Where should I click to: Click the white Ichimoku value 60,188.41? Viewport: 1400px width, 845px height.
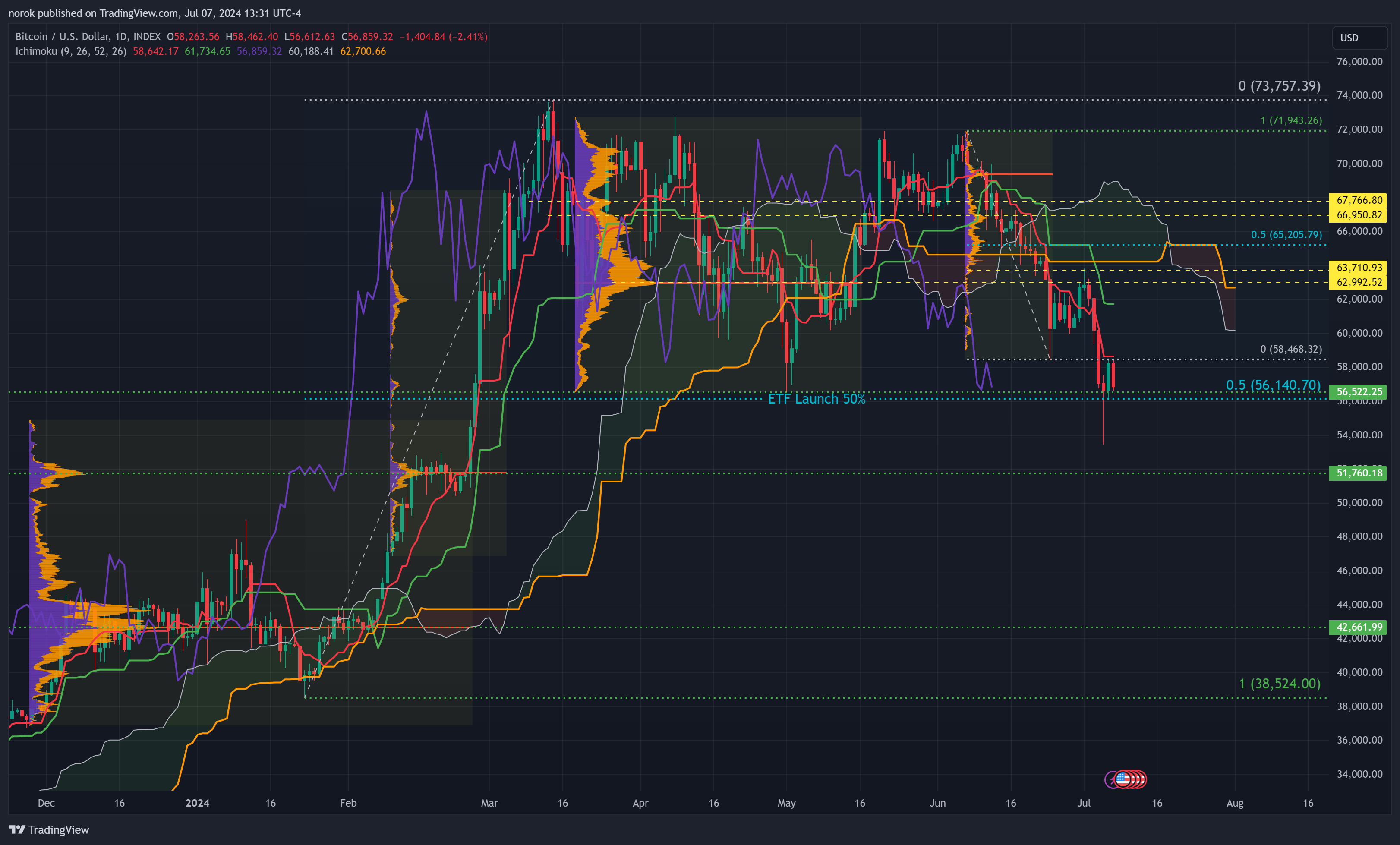311,51
